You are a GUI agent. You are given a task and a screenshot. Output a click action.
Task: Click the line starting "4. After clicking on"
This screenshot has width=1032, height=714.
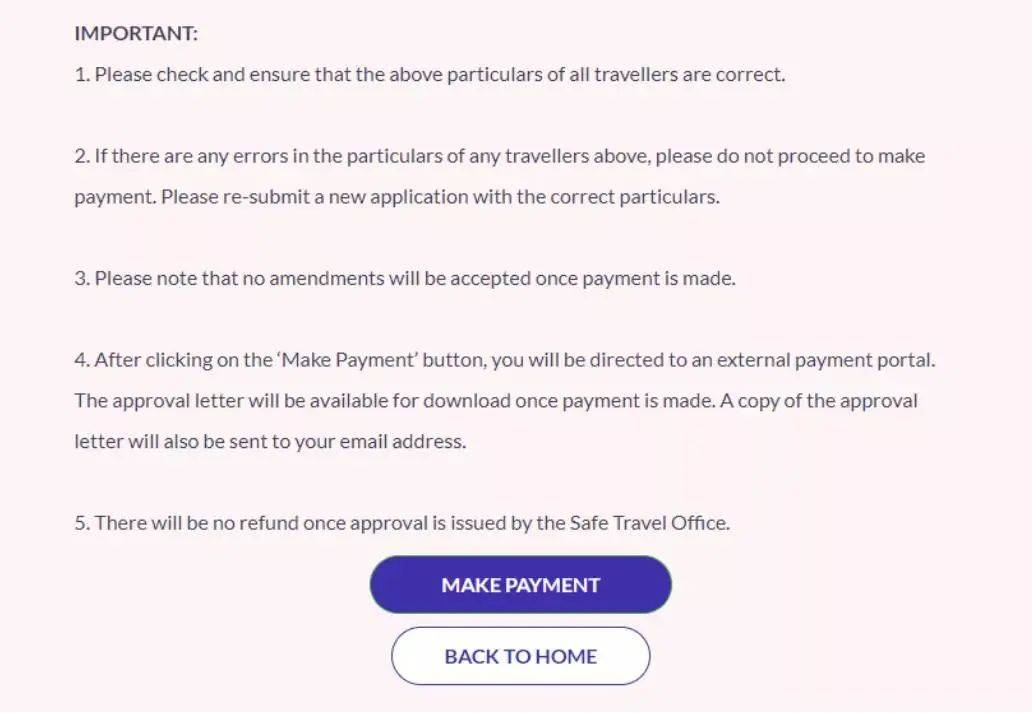[x=504, y=360]
